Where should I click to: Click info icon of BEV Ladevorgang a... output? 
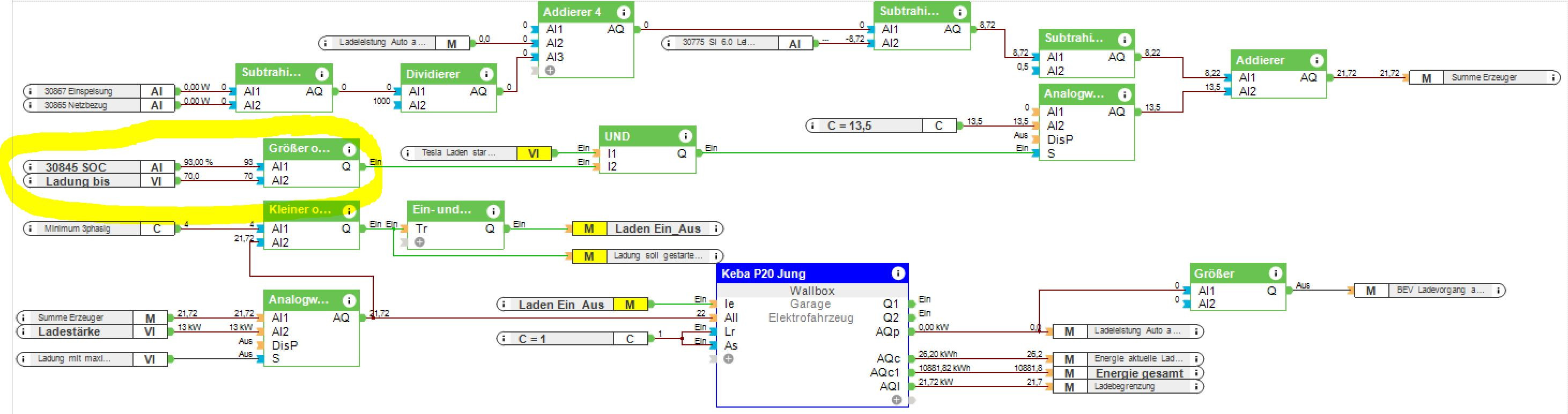tap(1497, 291)
